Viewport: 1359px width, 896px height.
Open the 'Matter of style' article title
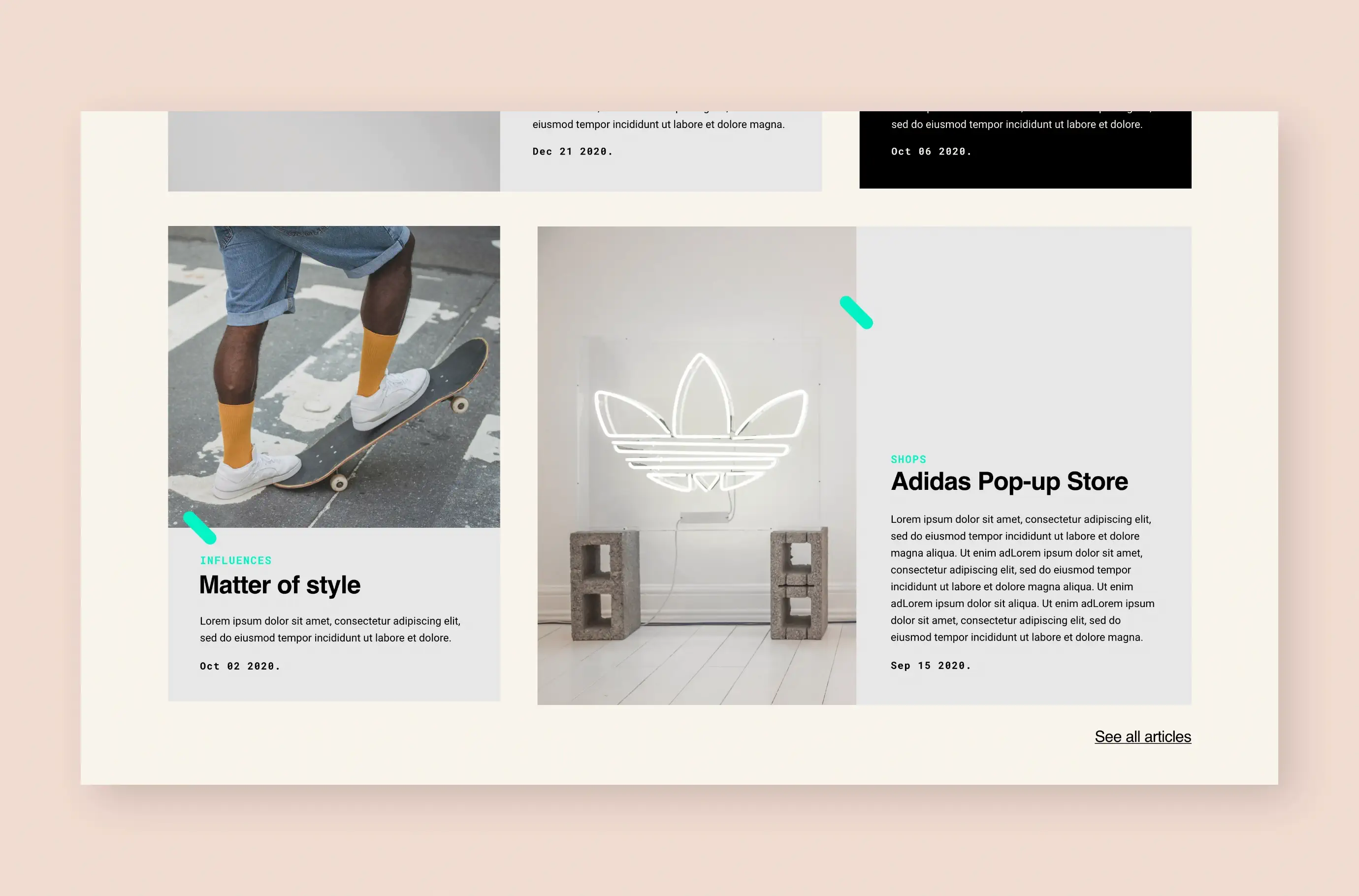(x=280, y=585)
